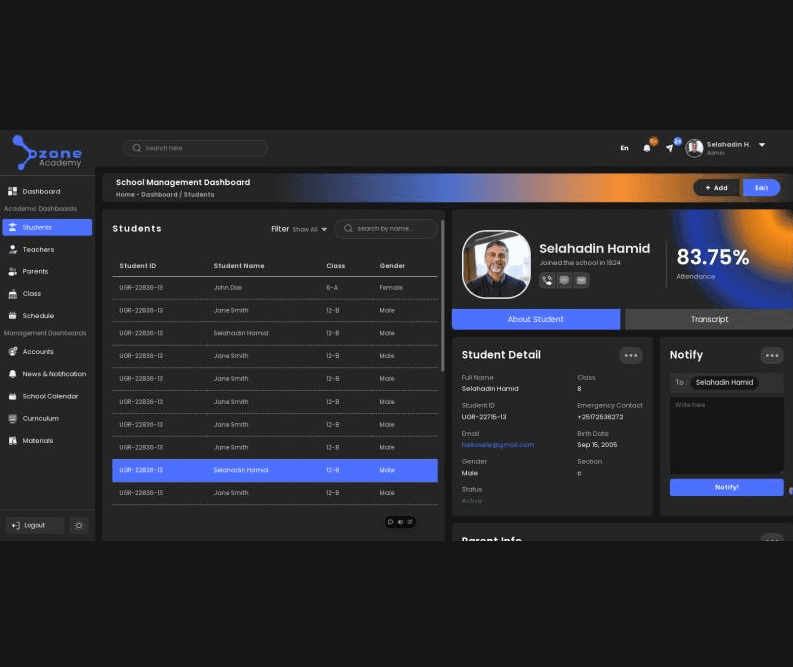Toggle light/dark theme sun button

tap(79, 525)
